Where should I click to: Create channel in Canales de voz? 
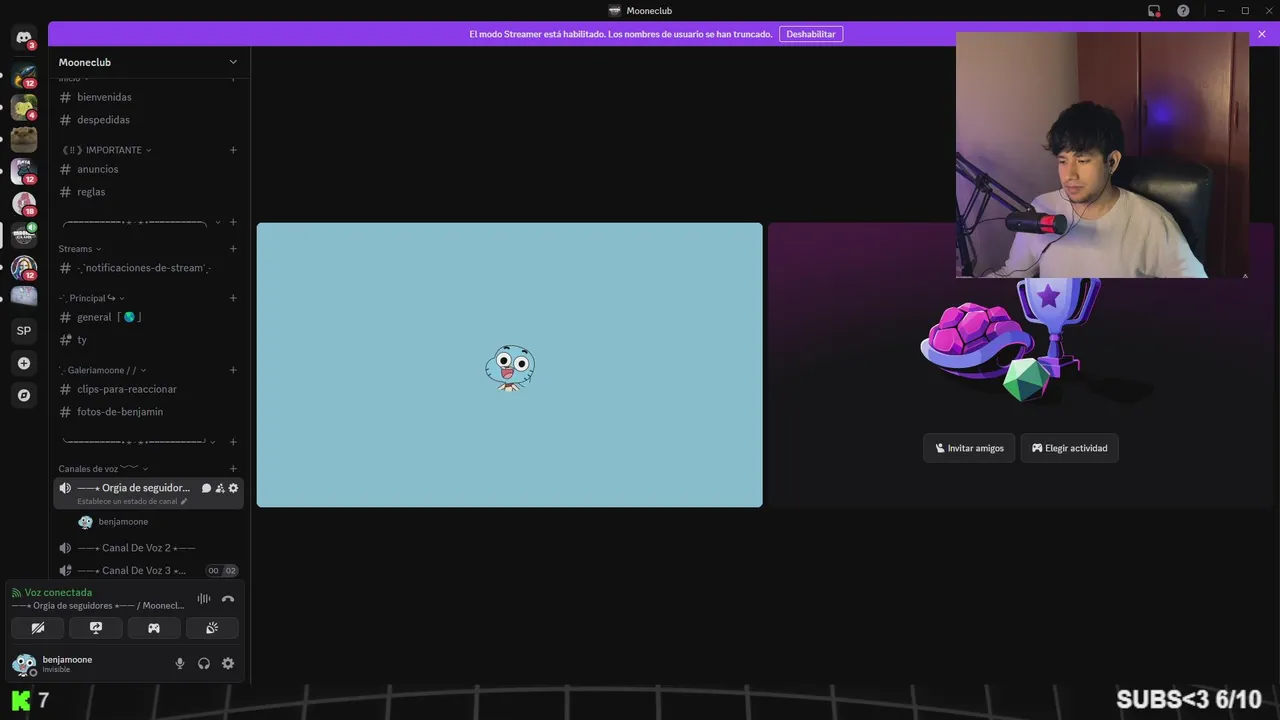point(233,469)
